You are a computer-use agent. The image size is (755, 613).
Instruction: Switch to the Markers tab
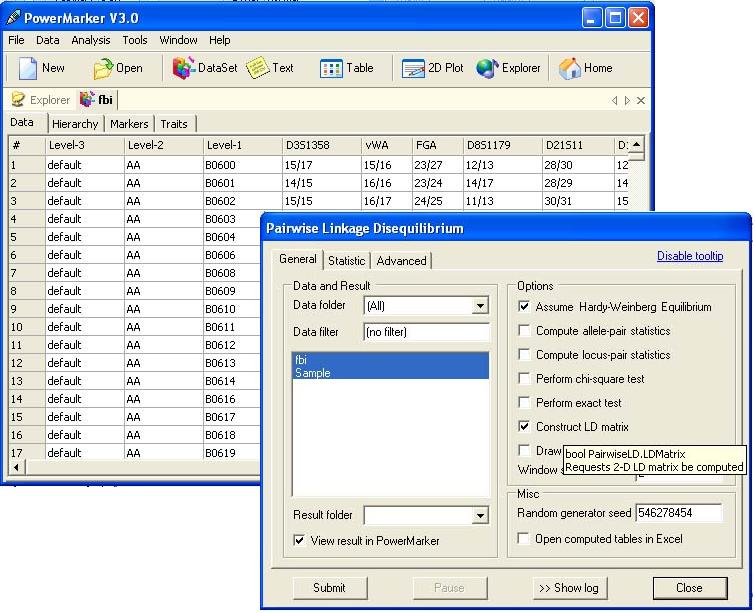pyautogui.click(x=129, y=124)
